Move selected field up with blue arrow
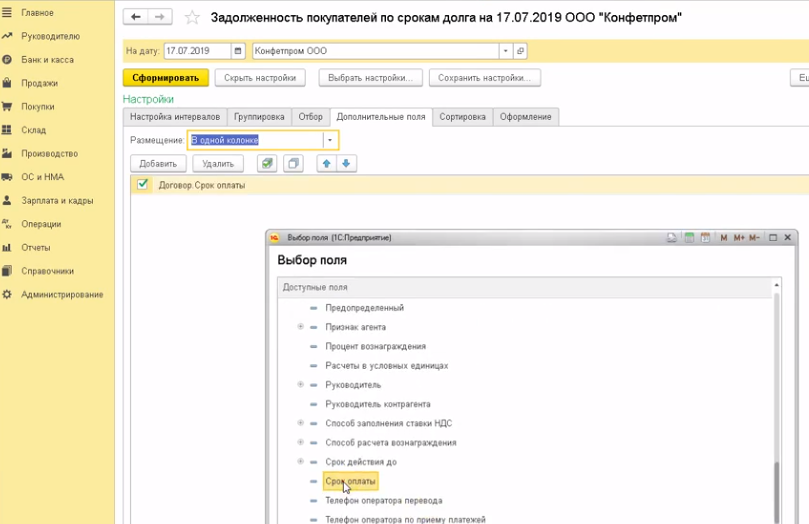 pyautogui.click(x=326, y=164)
